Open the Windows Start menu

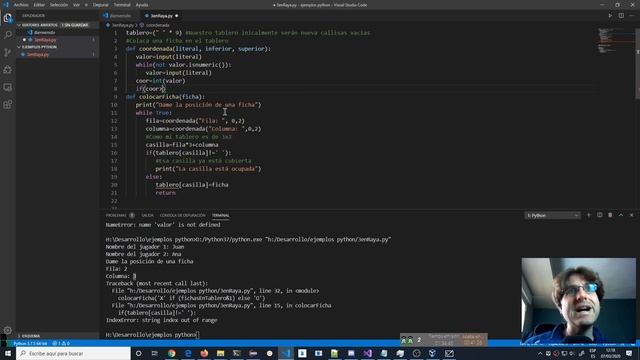(8, 353)
